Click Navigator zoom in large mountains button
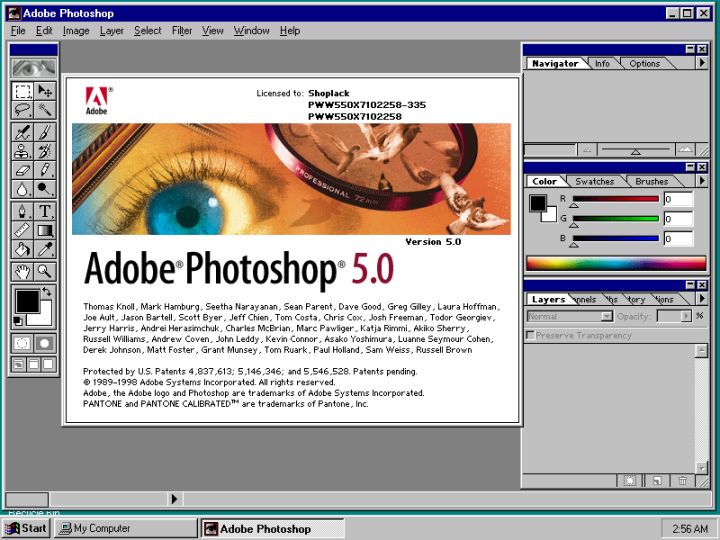The image size is (720, 540). (x=685, y=150)
